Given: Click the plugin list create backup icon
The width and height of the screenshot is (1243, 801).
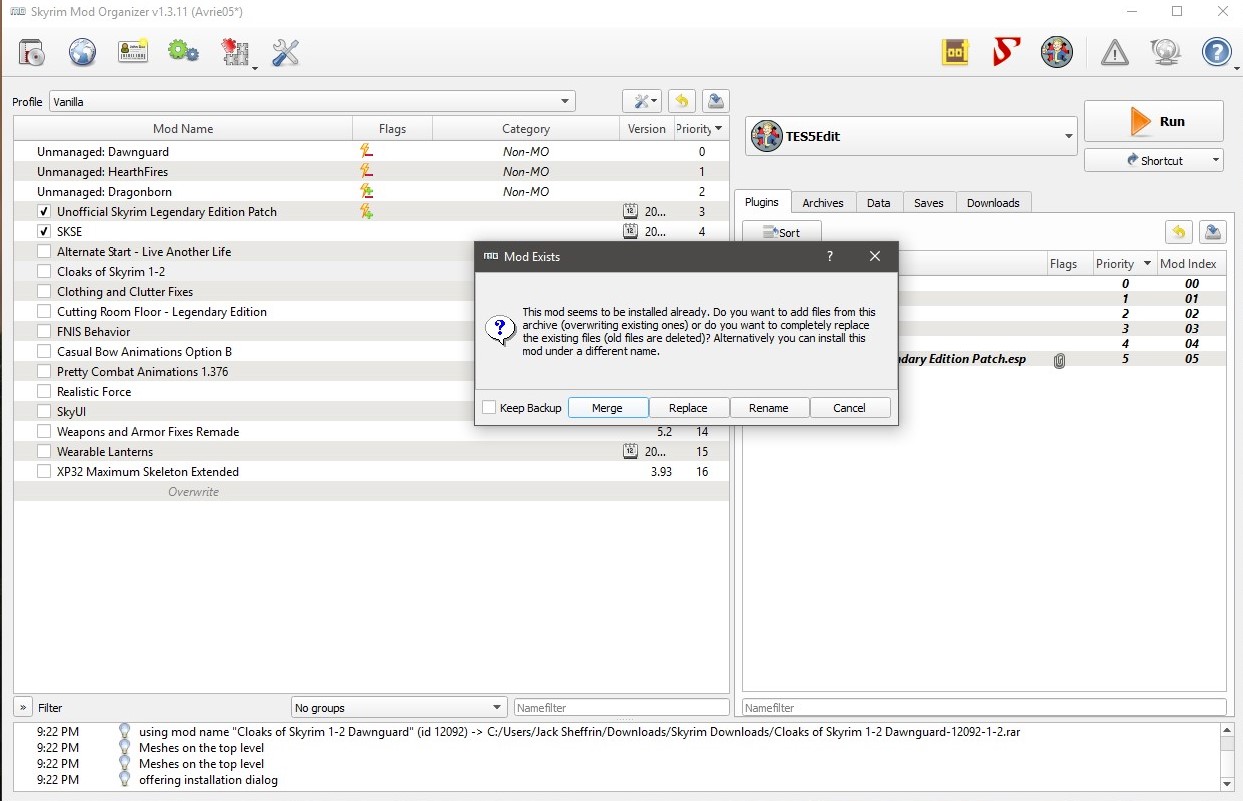Looking at the screenshot, I should pyautogui.click(x=1212, y=232).
